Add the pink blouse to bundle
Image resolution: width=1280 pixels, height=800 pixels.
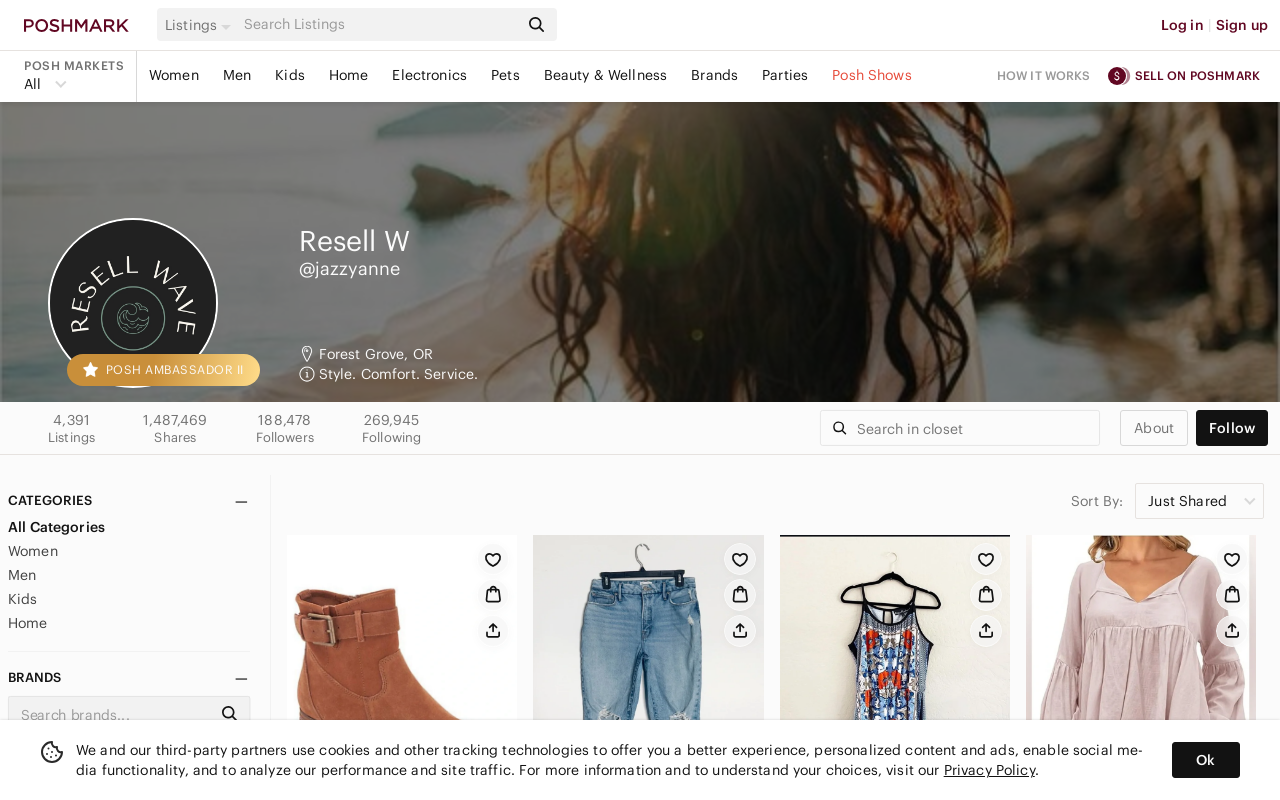coord(1232,595)
